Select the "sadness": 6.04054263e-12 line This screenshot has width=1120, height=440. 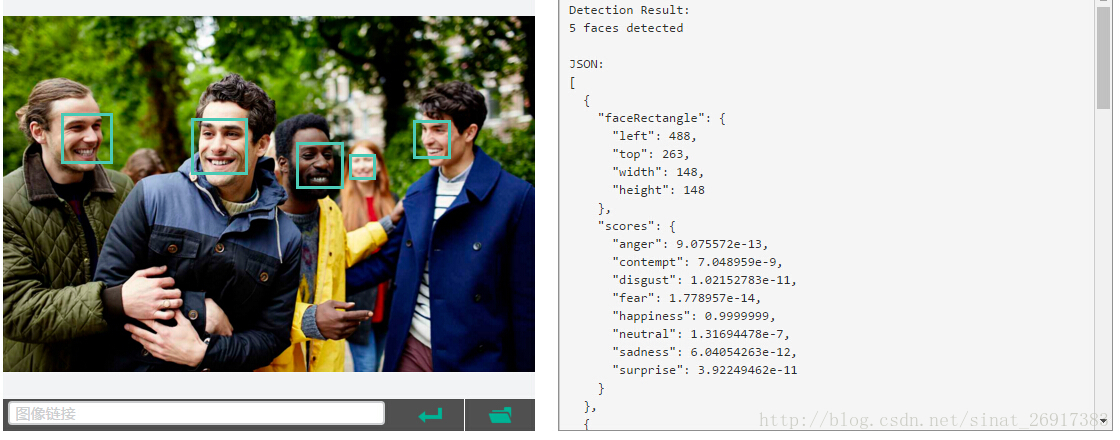click(x=704, y=352)
